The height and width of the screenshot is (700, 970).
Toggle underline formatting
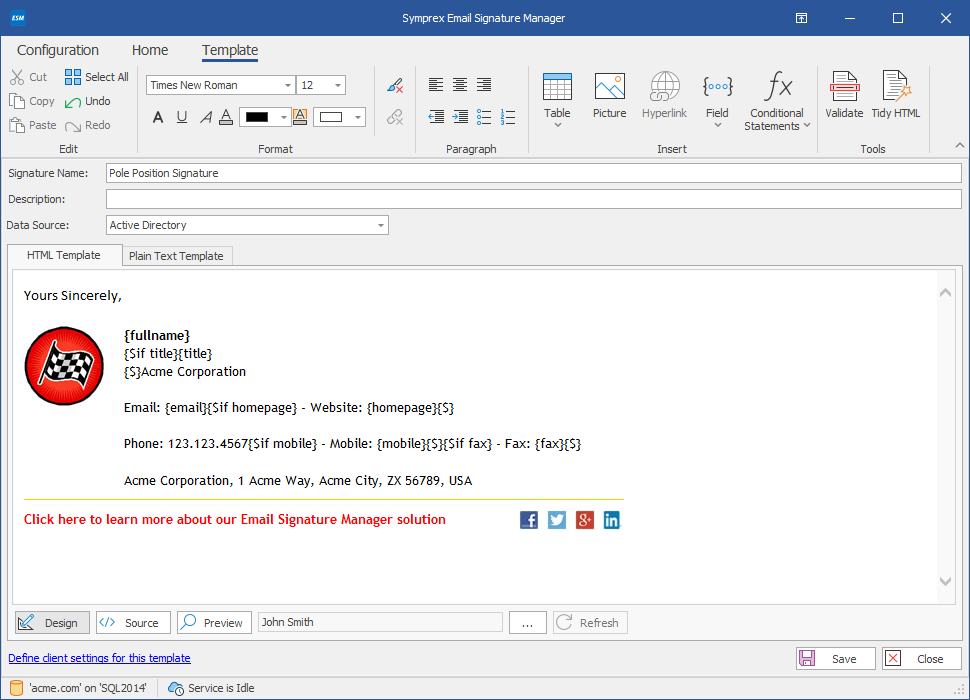[182, 117]
